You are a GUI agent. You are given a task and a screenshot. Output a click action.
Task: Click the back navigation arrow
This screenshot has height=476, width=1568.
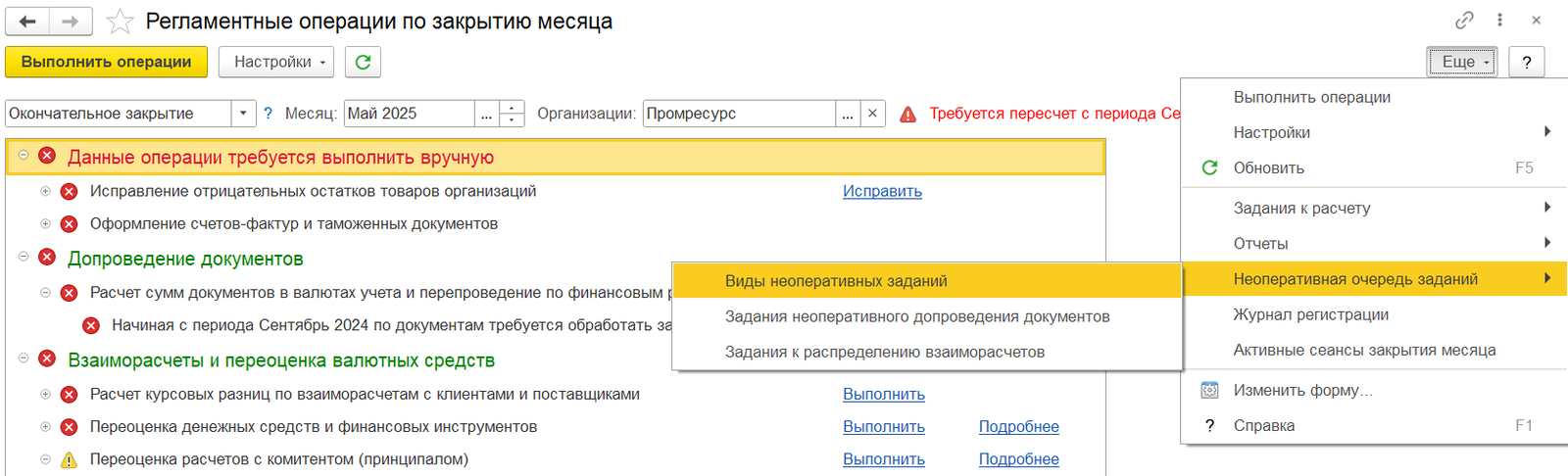27,22
